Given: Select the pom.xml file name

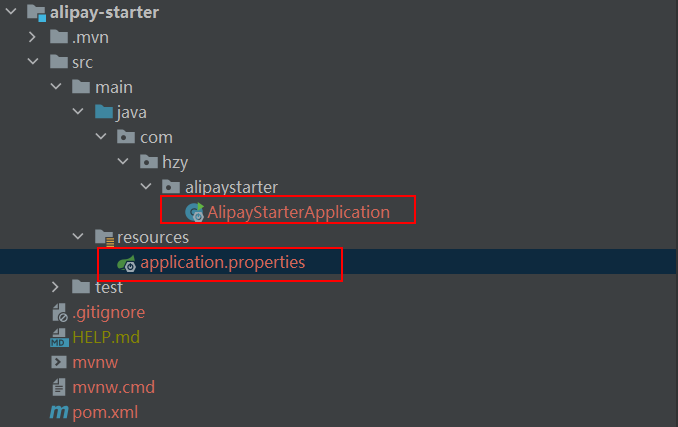Looking at the screenshot, I should tap(105, 412).
